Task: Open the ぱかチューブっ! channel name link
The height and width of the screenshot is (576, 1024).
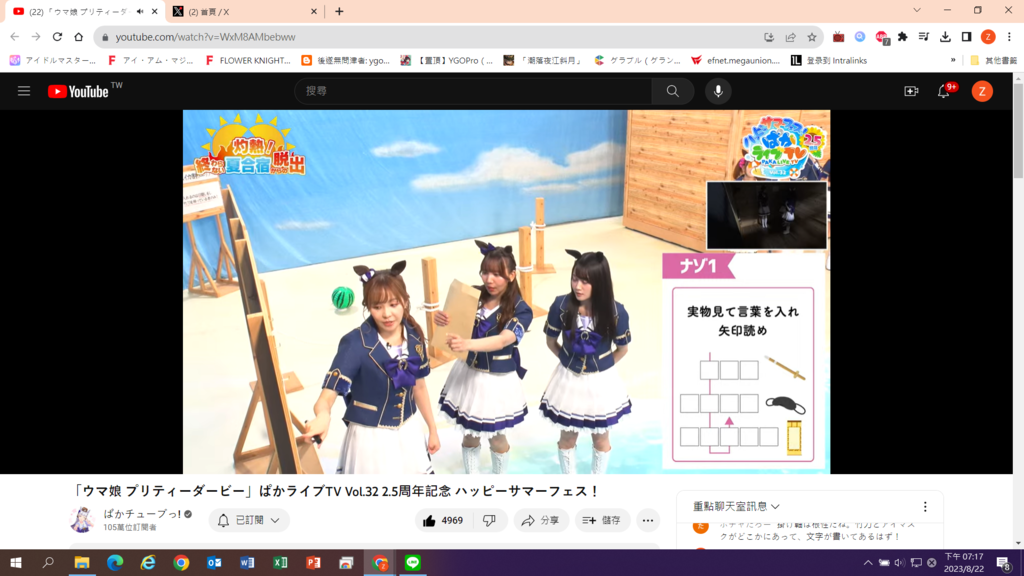Action: click(142, 514)
